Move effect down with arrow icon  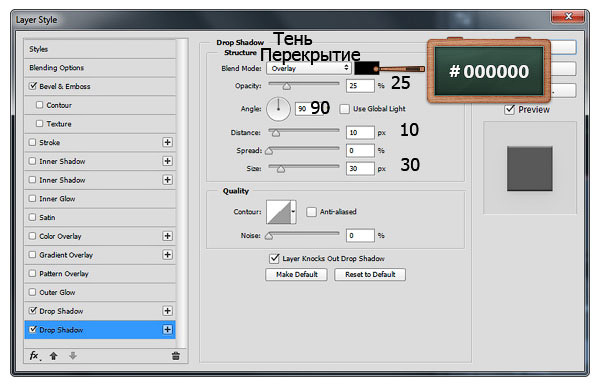(x=73, y=356)
